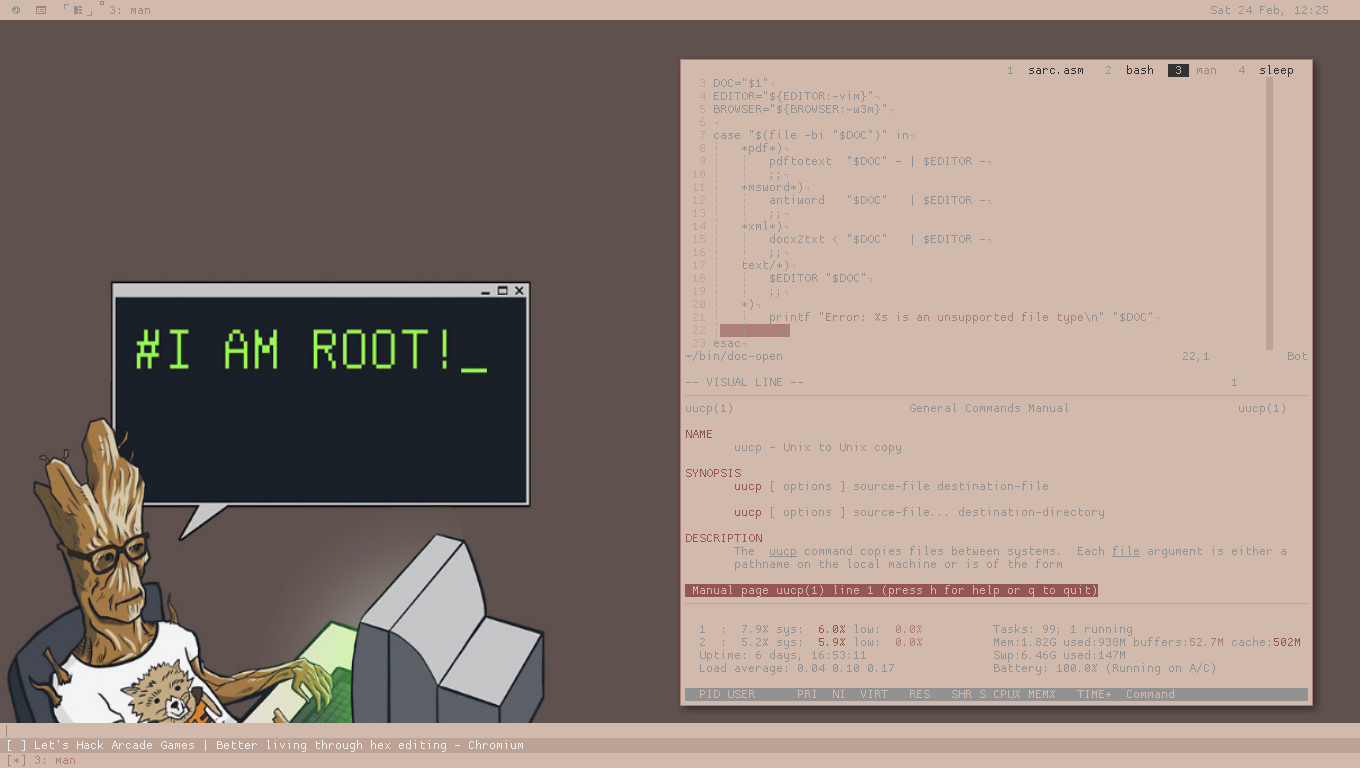
Task: Click the 'Mem:1.82G used:938M' line in htop
Action: coord(1147,642)
